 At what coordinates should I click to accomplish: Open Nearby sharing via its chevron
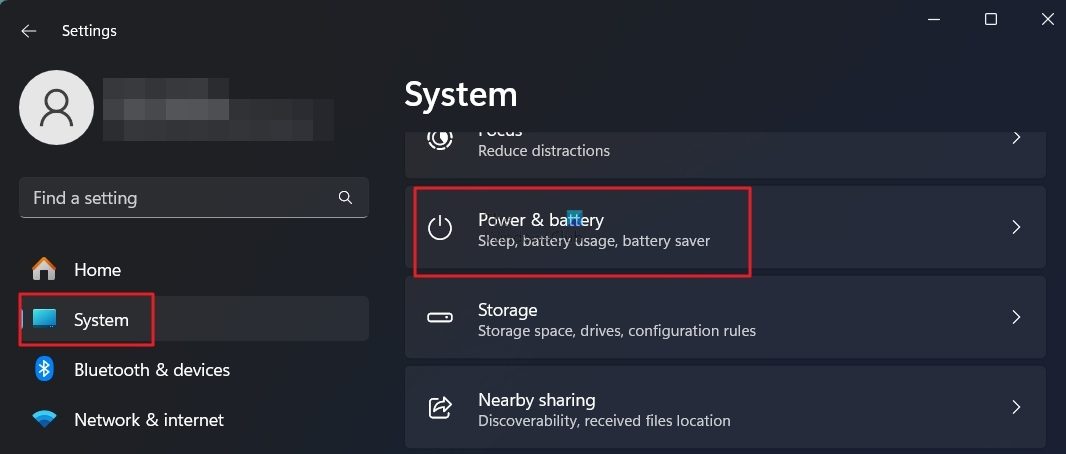pos(1016,408)
